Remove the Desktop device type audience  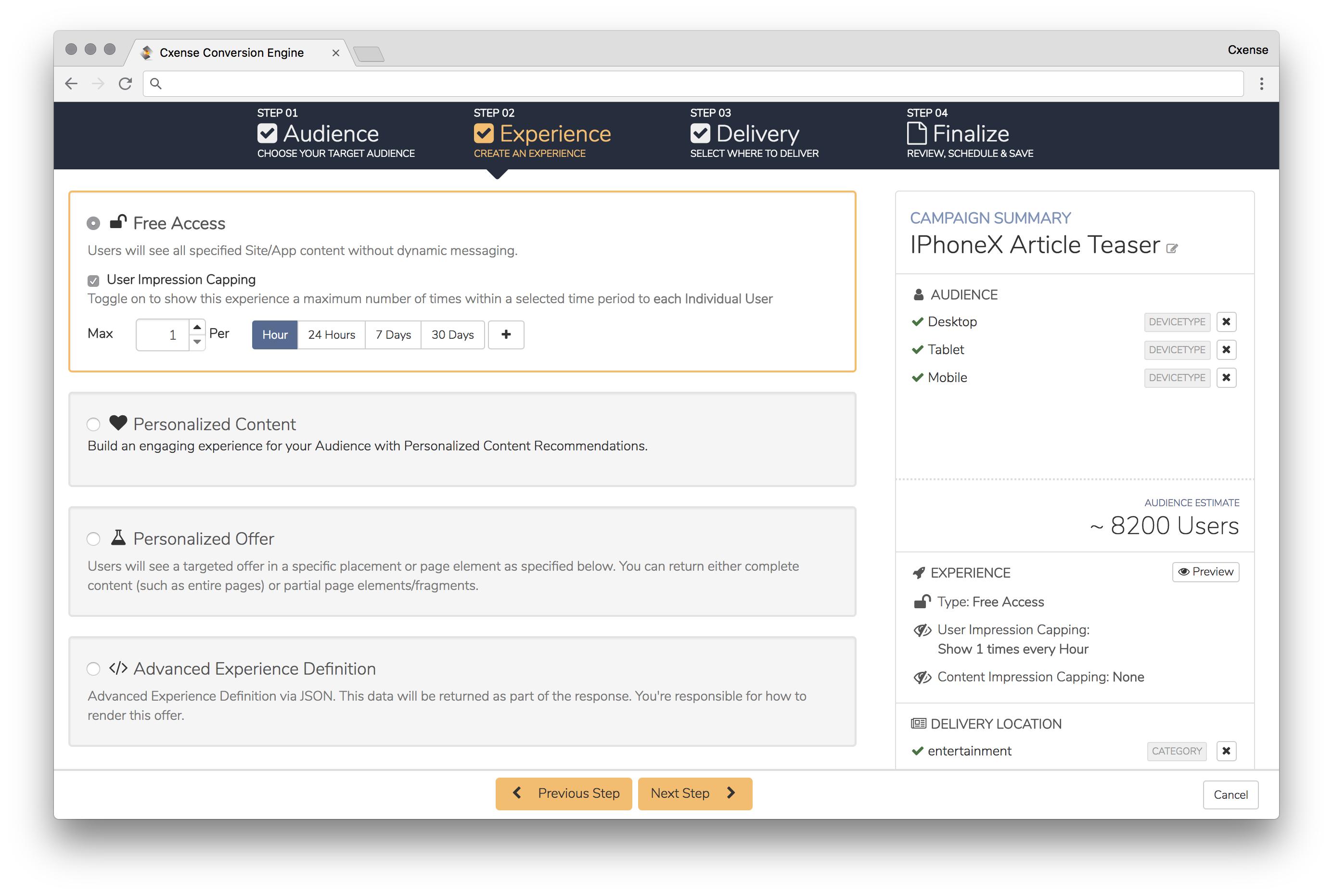(x=1226, y=322)
